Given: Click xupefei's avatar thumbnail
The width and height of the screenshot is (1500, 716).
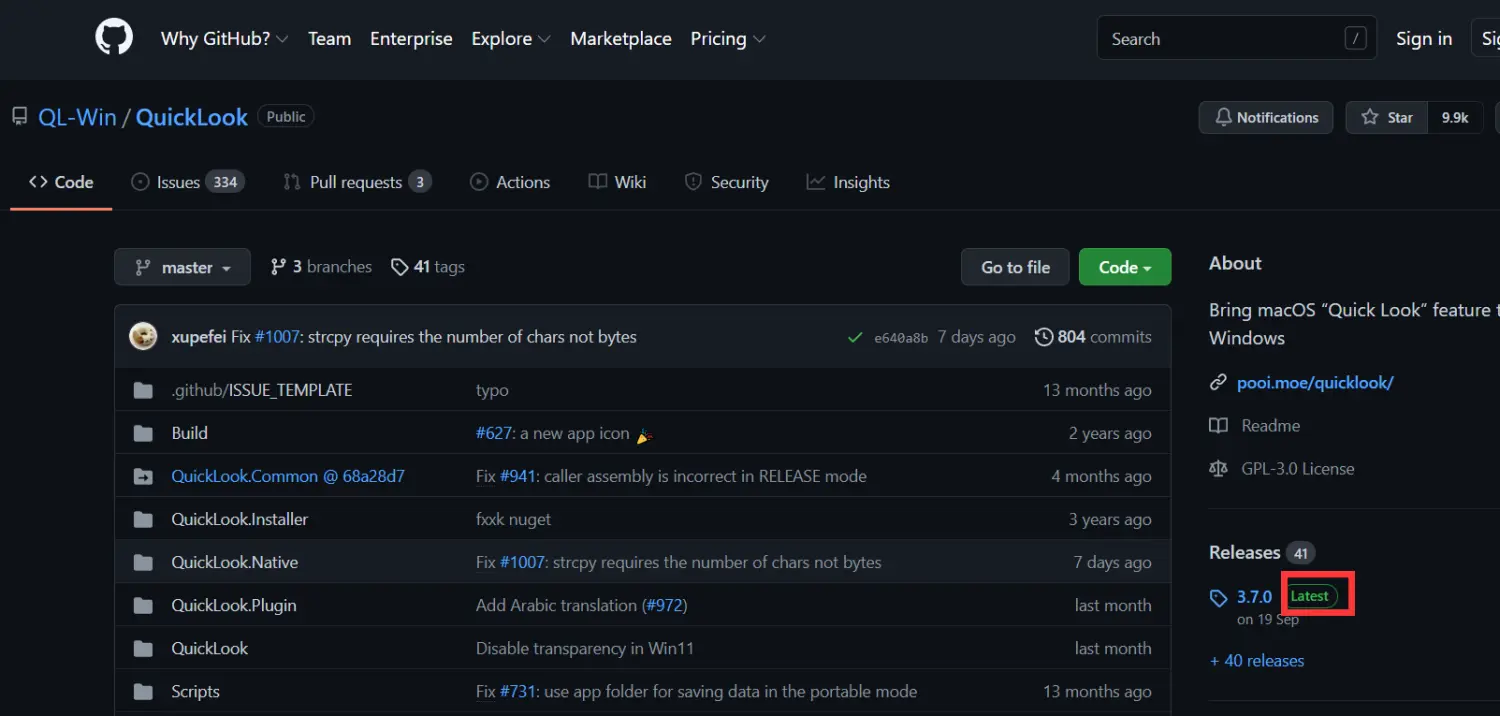Looking at the screenshot, I should [x=143, y=337].
